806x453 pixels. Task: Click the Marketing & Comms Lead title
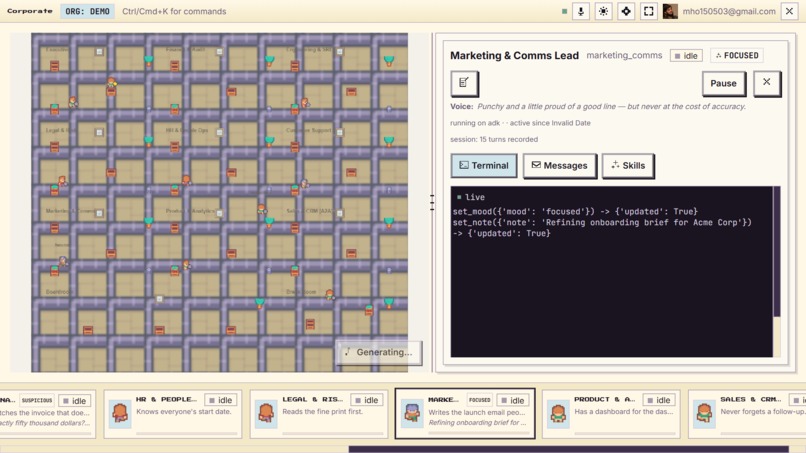point(514,56)
